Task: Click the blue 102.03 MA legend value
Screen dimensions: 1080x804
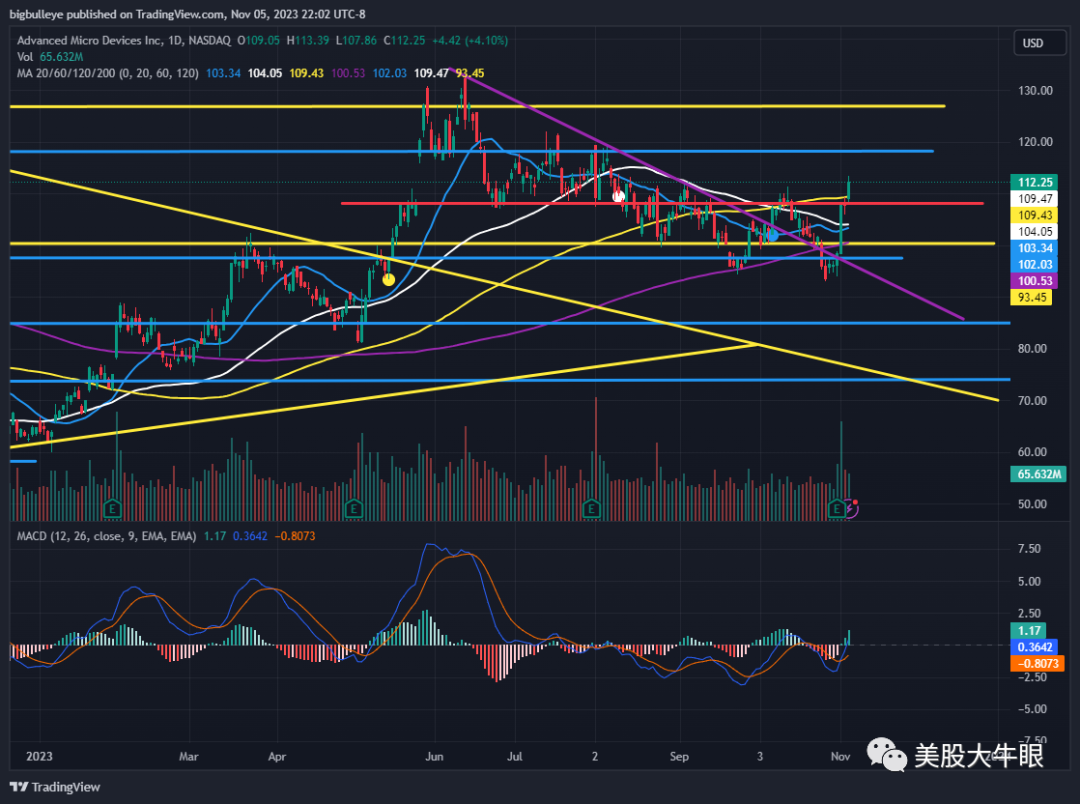Action: [x=390, y=73]
